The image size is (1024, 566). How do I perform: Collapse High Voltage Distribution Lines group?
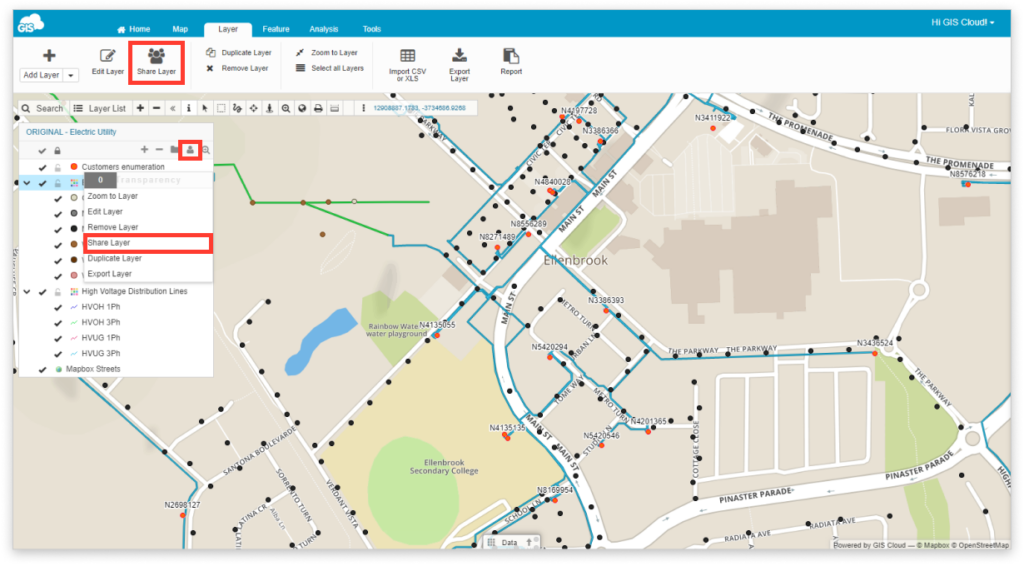coord(27,292)
